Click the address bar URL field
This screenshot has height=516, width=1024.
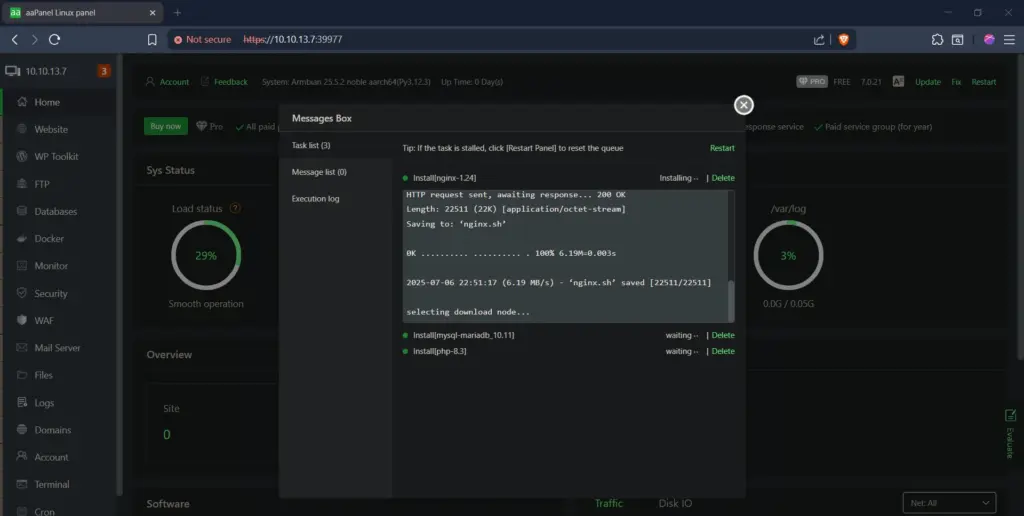509,40
